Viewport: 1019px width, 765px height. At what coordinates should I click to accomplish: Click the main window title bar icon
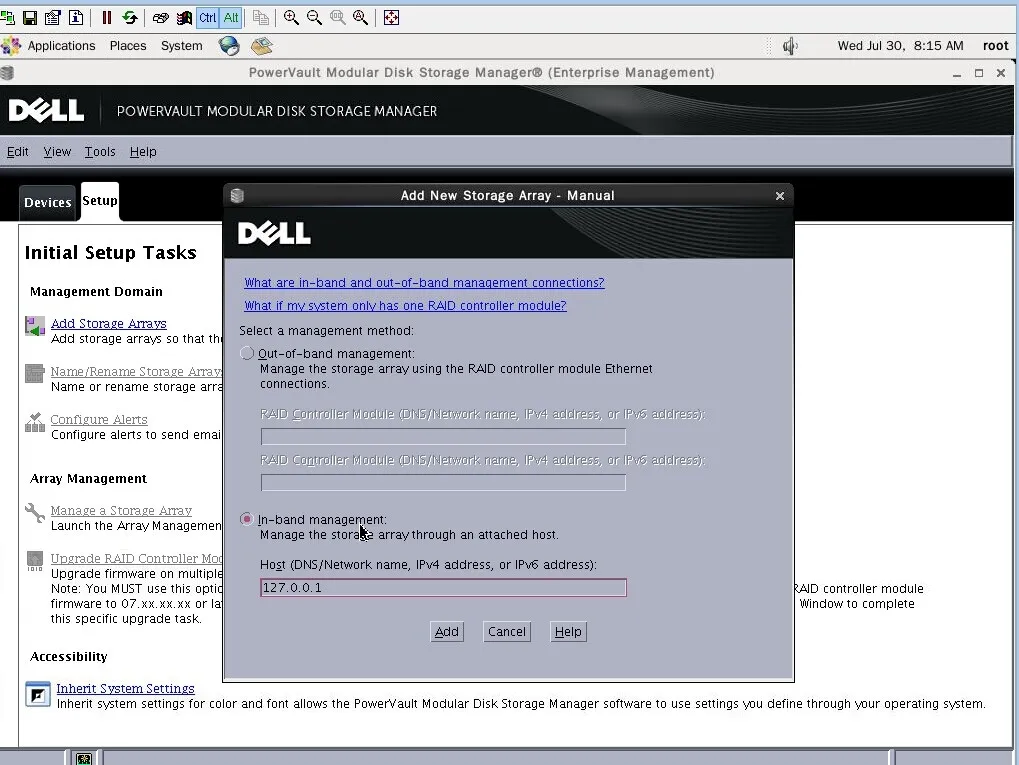pos(7,73)
